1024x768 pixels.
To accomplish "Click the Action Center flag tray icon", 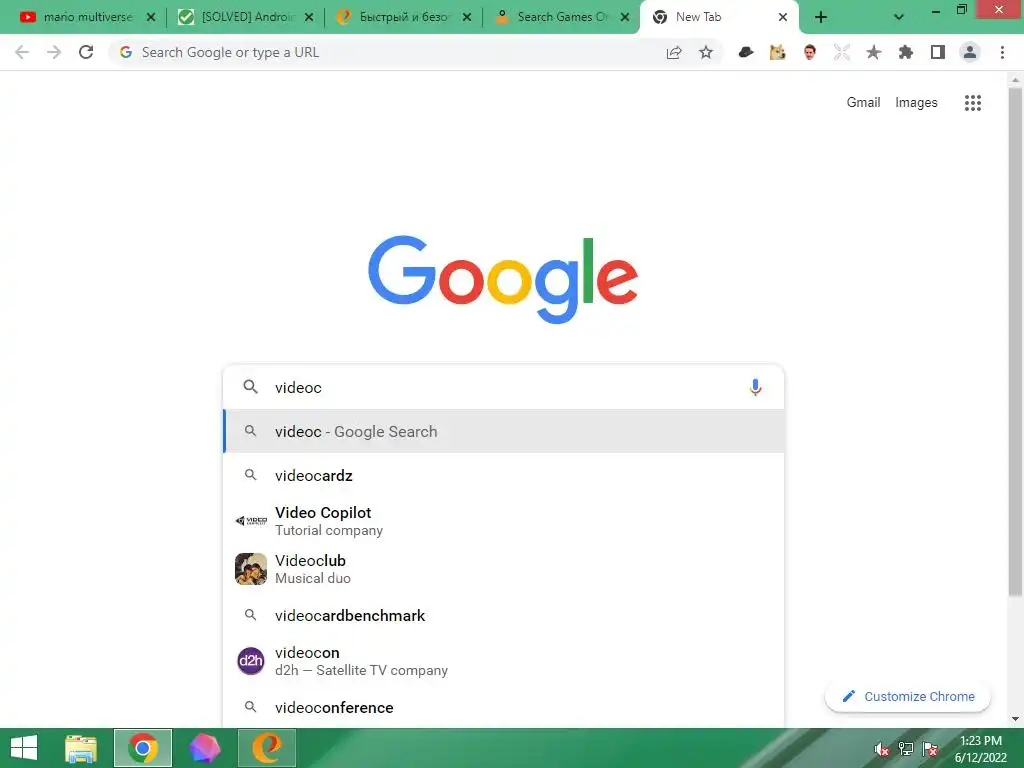I will 931,749.
